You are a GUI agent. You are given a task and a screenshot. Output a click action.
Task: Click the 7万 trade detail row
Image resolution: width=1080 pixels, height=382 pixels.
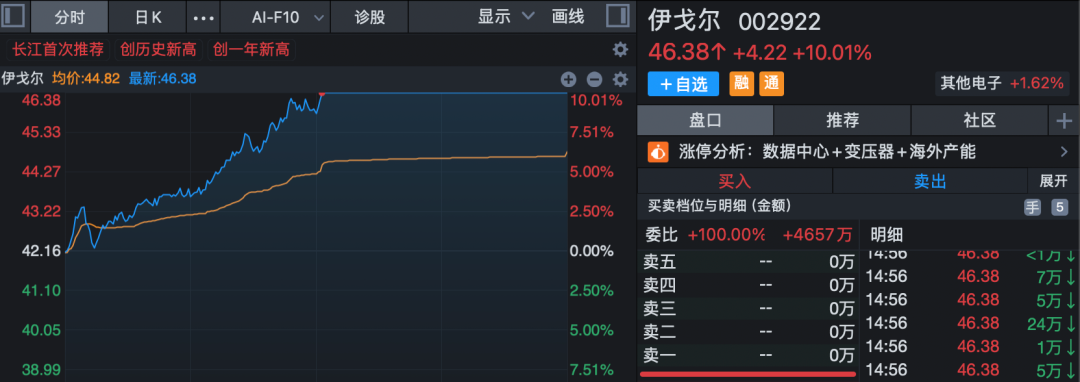(970, 276)
